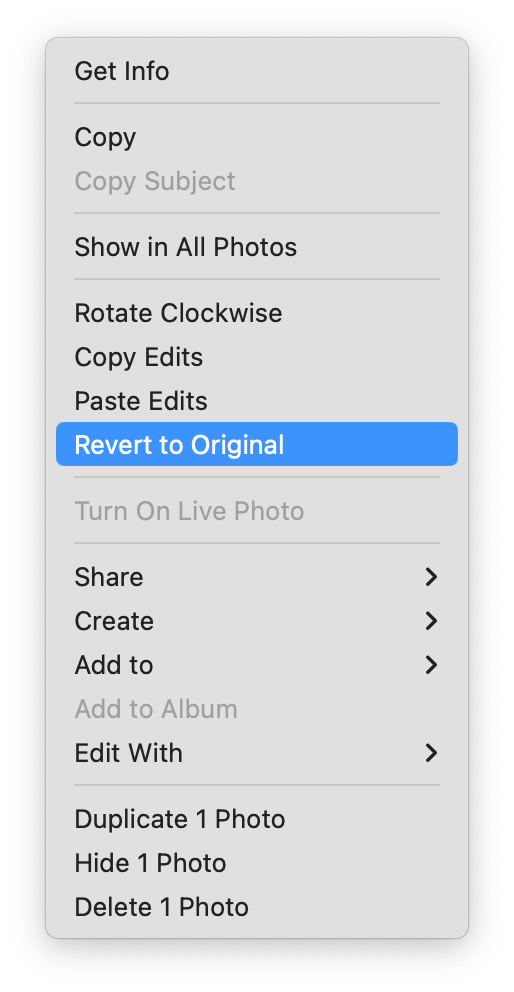This screenshot has height=992, width=514.
Task: Choose Delete 1 Photo
Action: [256, 907]
